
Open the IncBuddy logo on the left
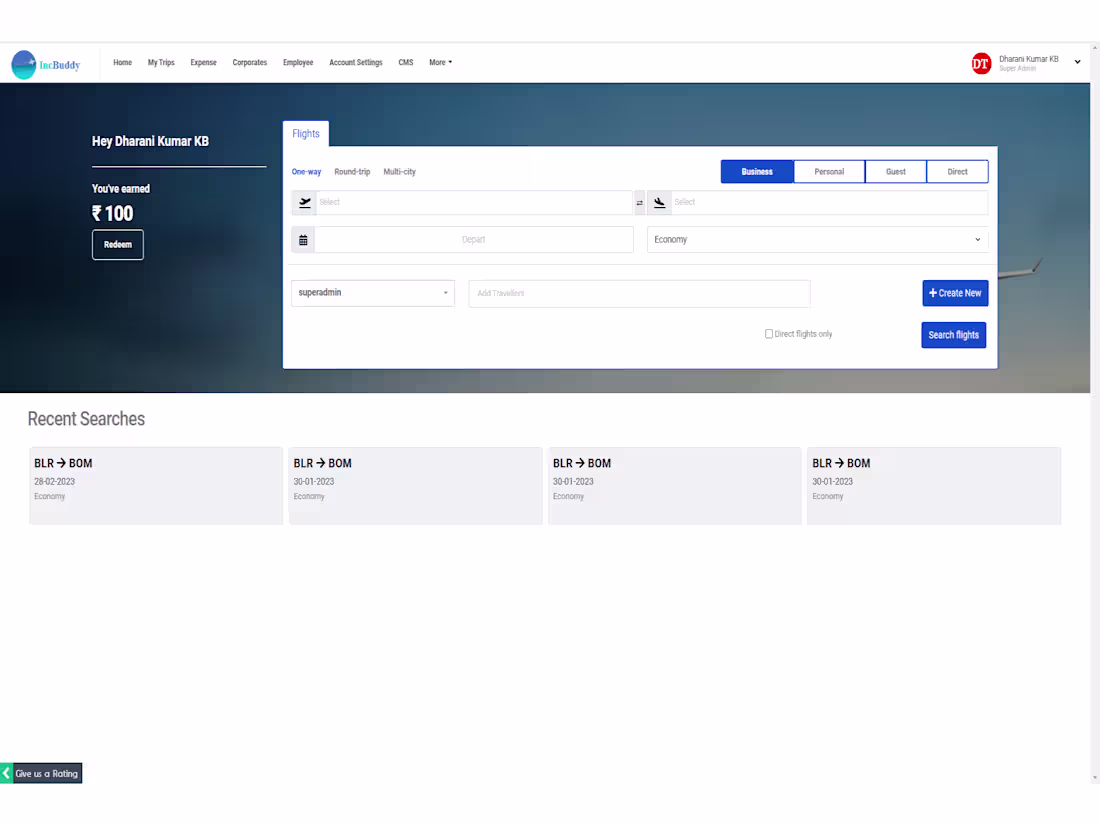coord(45,63)
